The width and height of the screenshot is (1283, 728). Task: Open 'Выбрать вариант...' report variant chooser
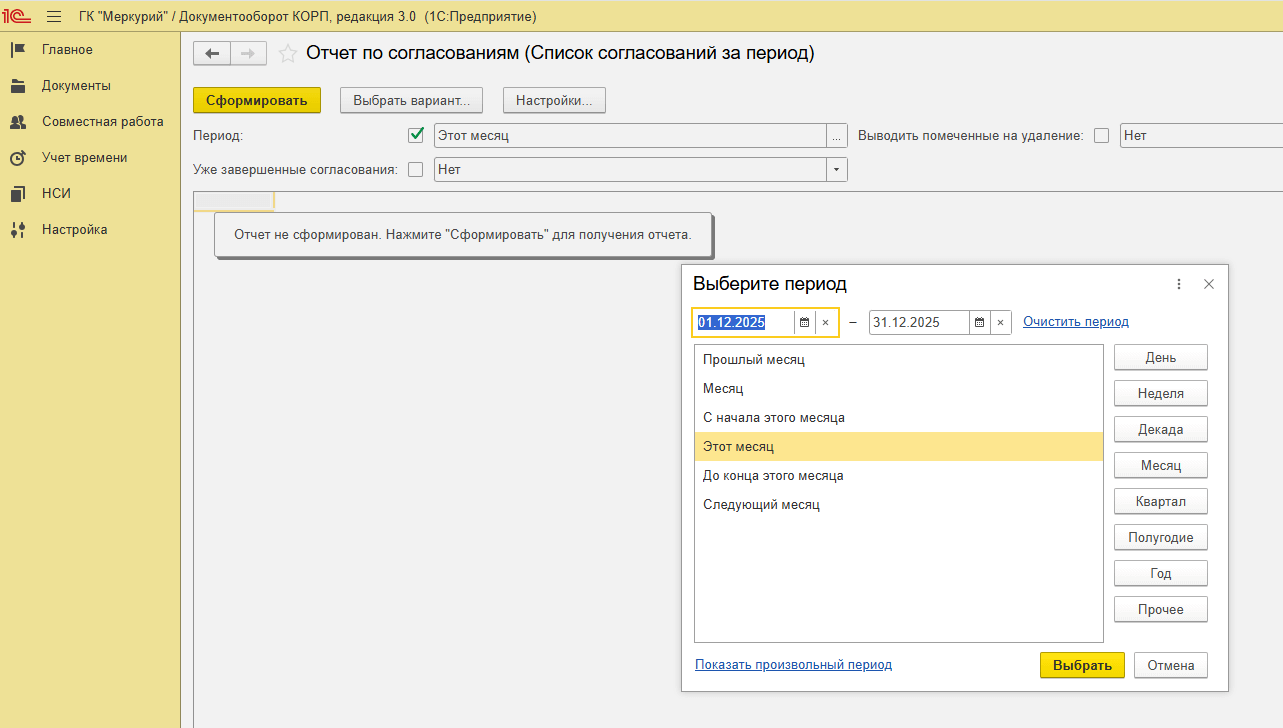(412, 100)
